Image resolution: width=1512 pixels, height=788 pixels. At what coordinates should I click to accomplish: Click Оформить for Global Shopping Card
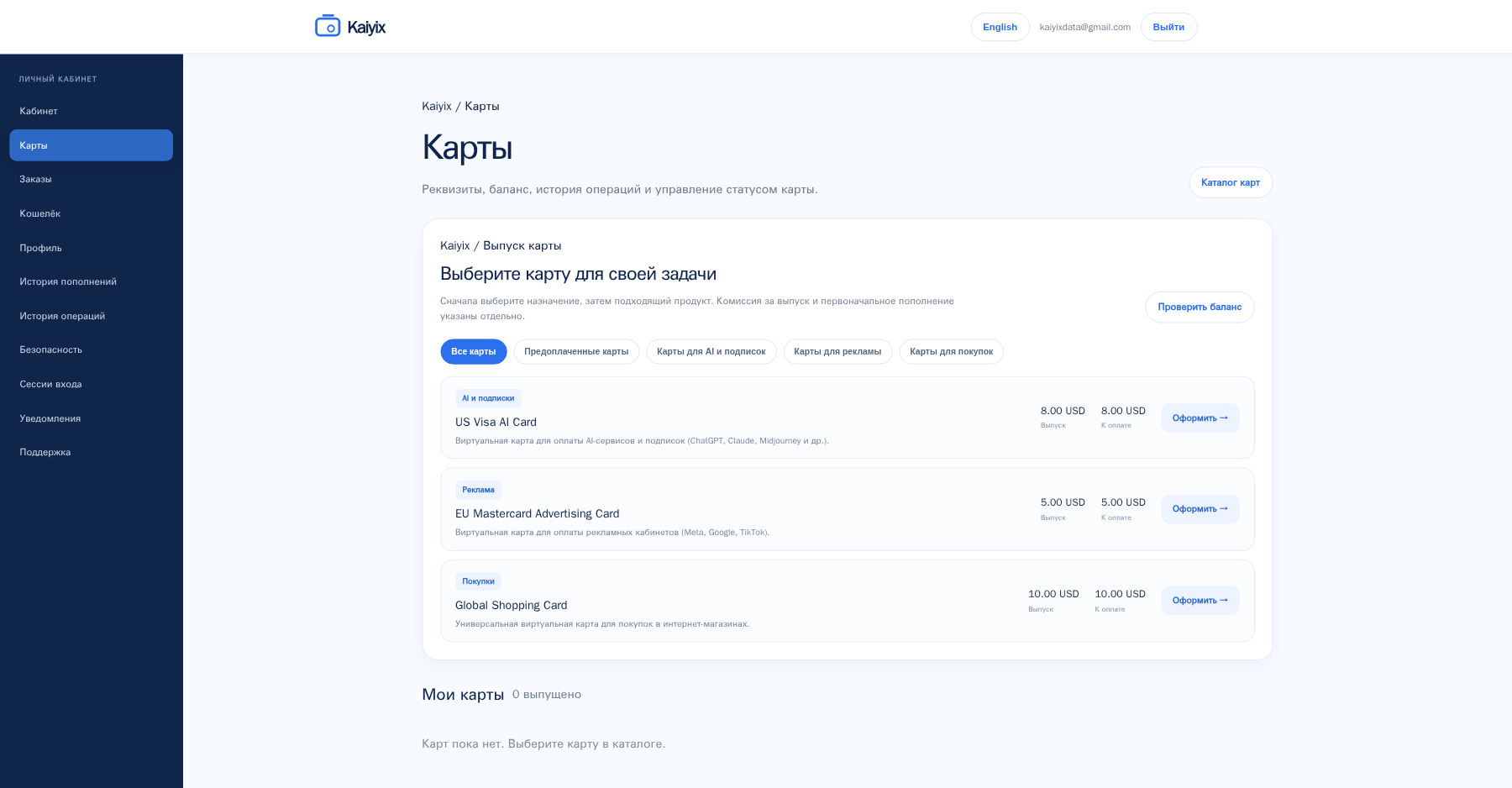(1200, 601)
